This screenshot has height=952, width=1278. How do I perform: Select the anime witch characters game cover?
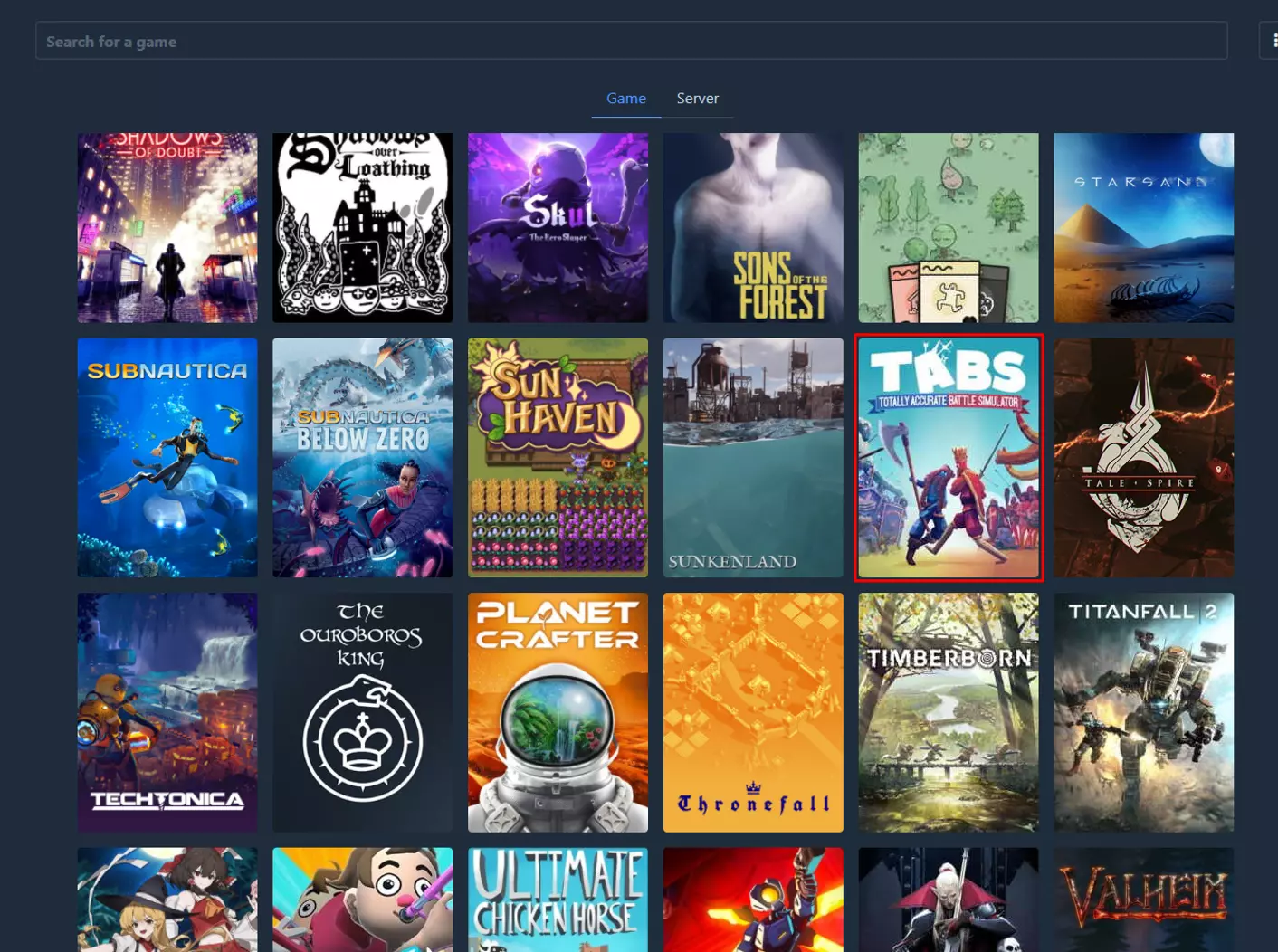tap(167, 900)
